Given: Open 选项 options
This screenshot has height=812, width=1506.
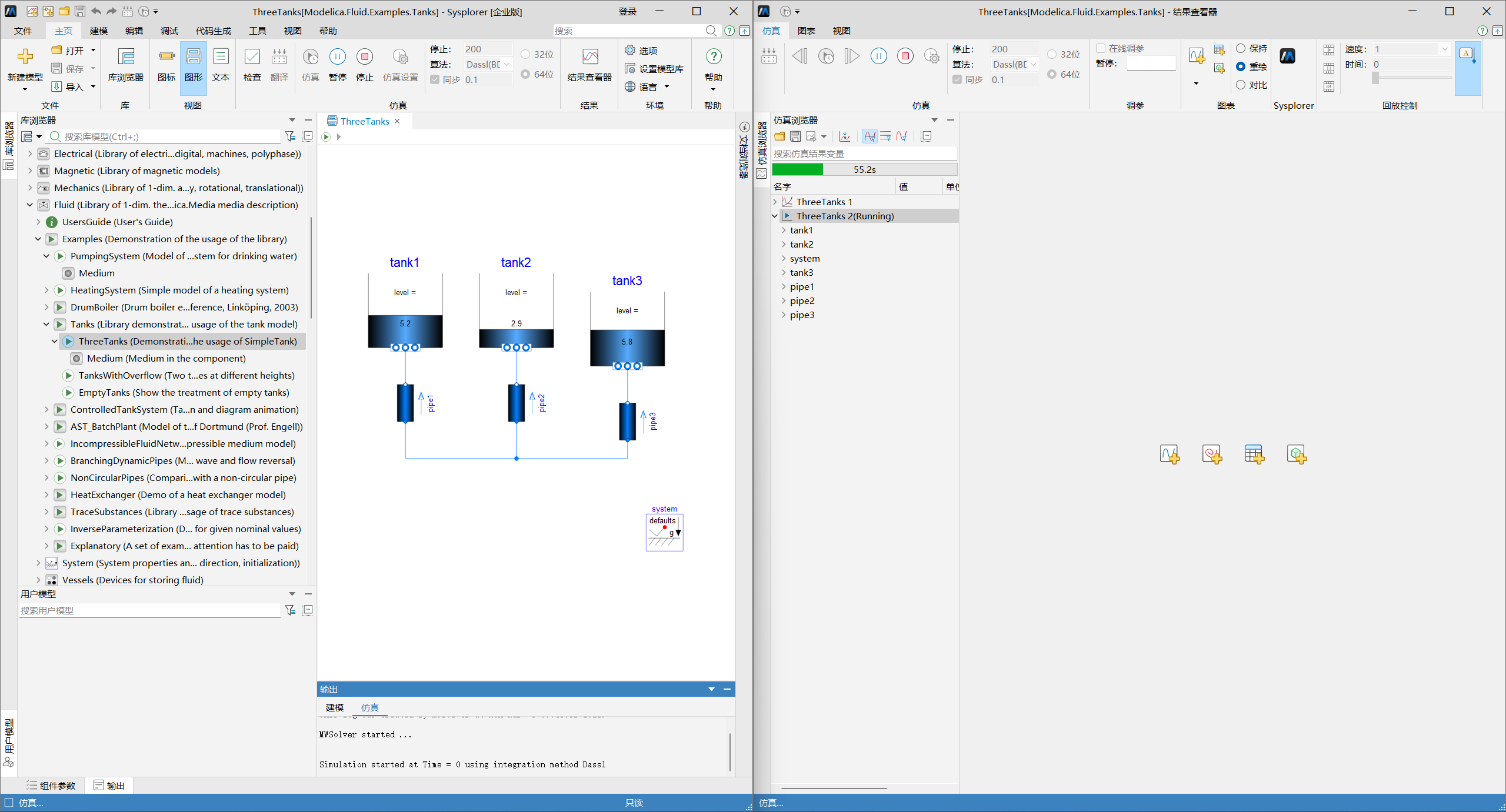Looking at the screenshot, I should tap(641, 51).
